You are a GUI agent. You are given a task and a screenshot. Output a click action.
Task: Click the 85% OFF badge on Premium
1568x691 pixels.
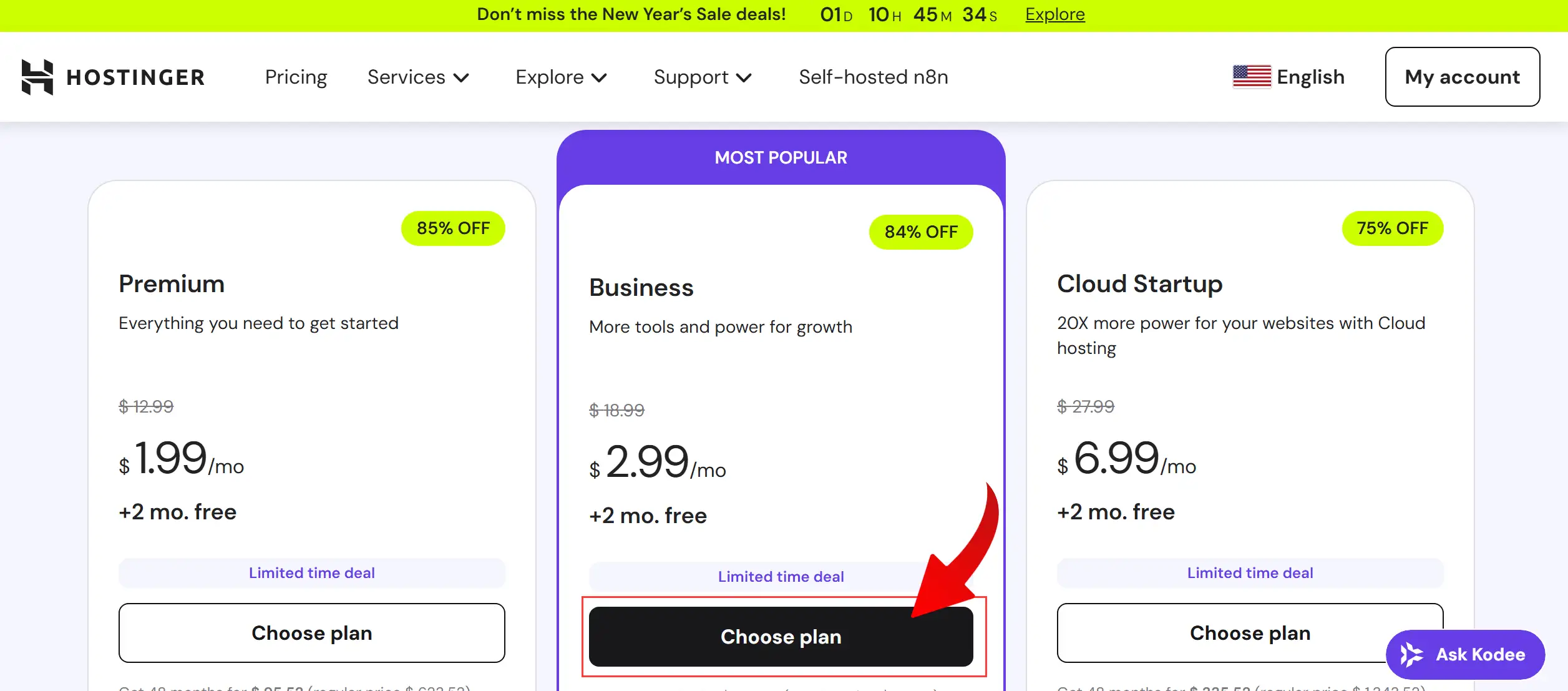tap(453, 228)
